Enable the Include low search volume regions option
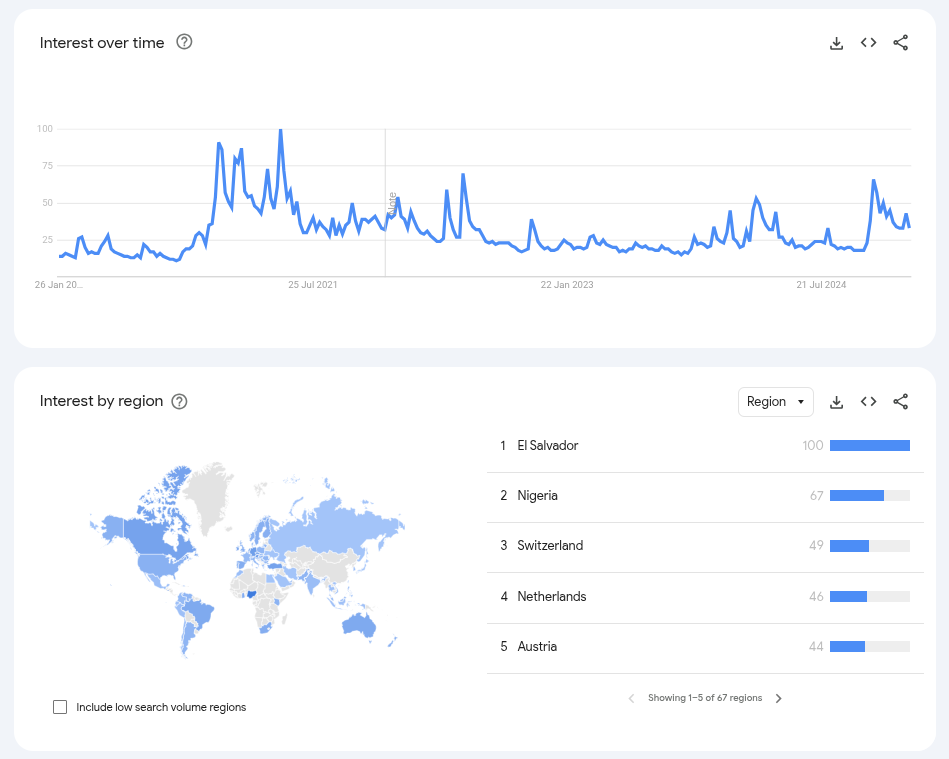 [x=60, y=706]
